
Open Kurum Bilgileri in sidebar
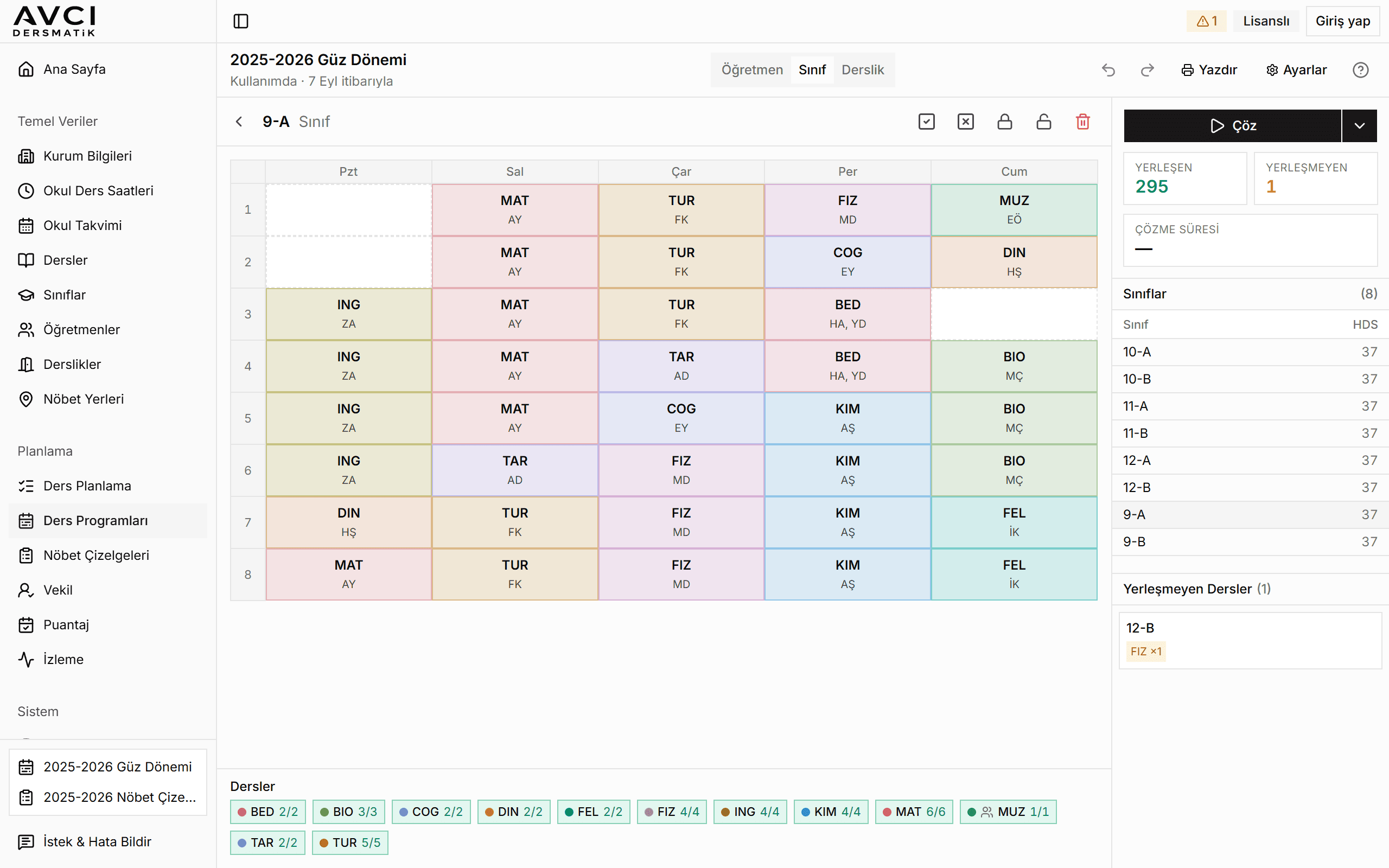coord(108,156)
